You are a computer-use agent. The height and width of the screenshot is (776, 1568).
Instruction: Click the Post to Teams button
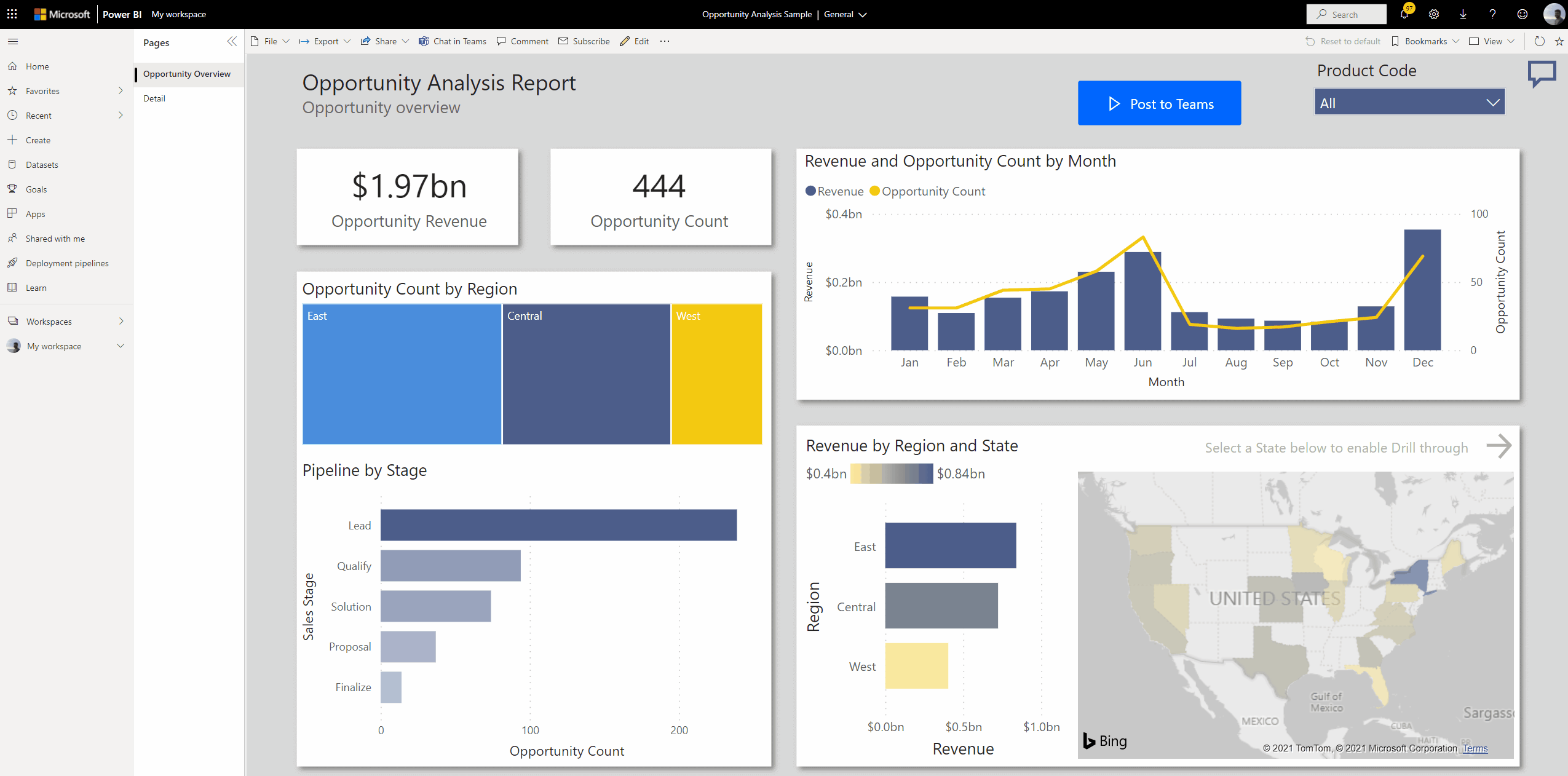tap(1159, 103)
